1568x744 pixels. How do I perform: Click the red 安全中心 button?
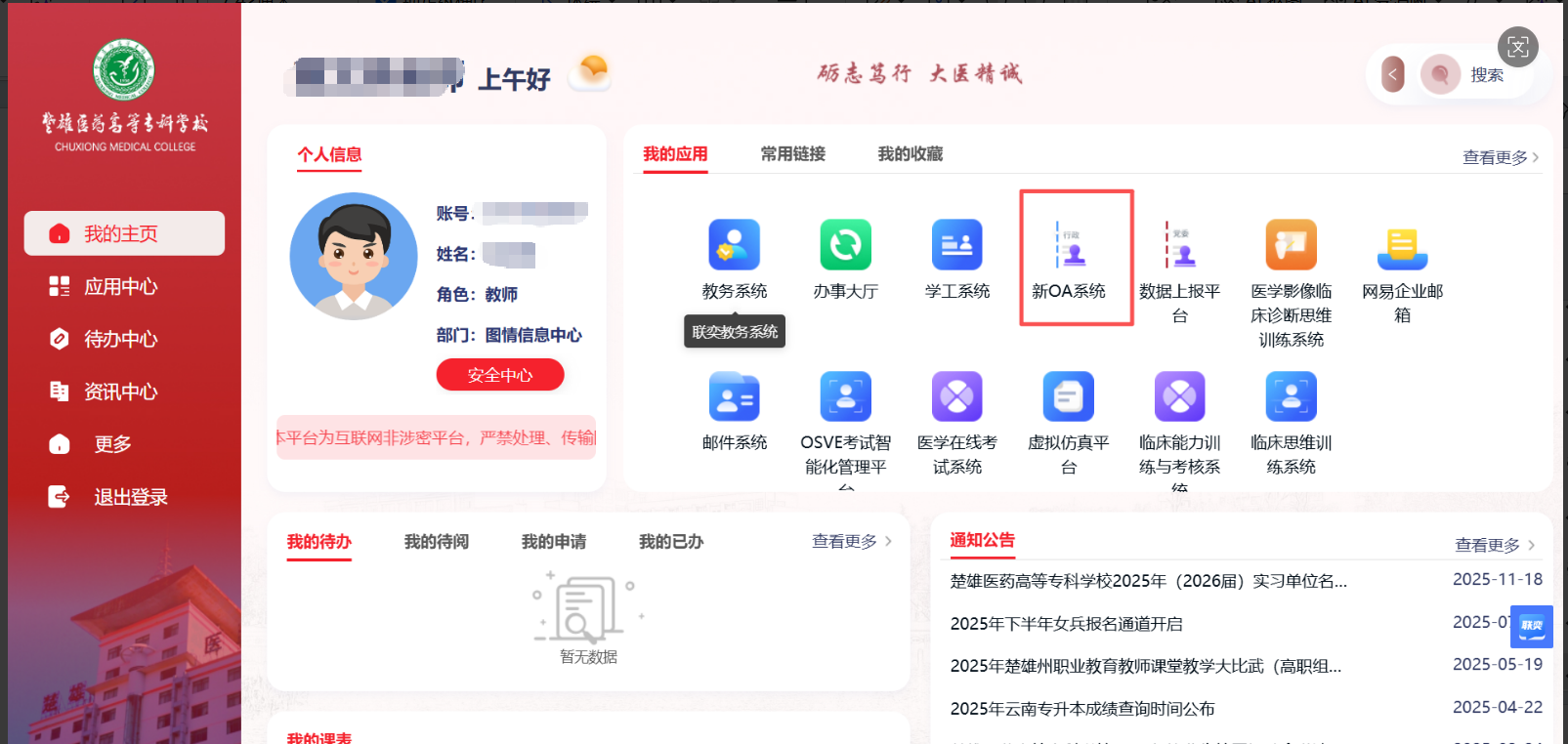point(499,375)
